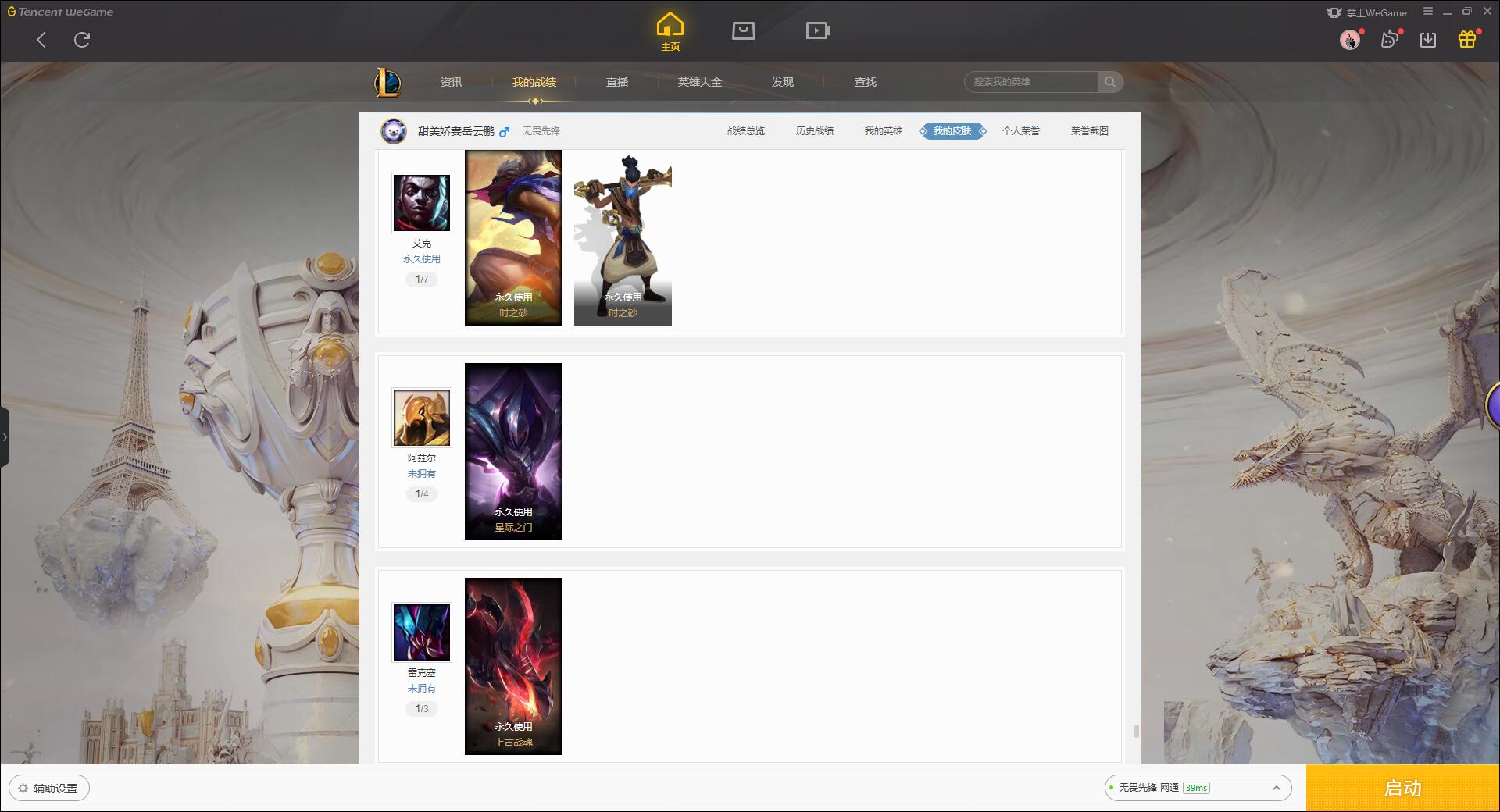Viewport: 1500px width, 812px height.
Task: Click the 永久使用 label under 艾克
Action: pyautogui.click(x=422, y=259)
